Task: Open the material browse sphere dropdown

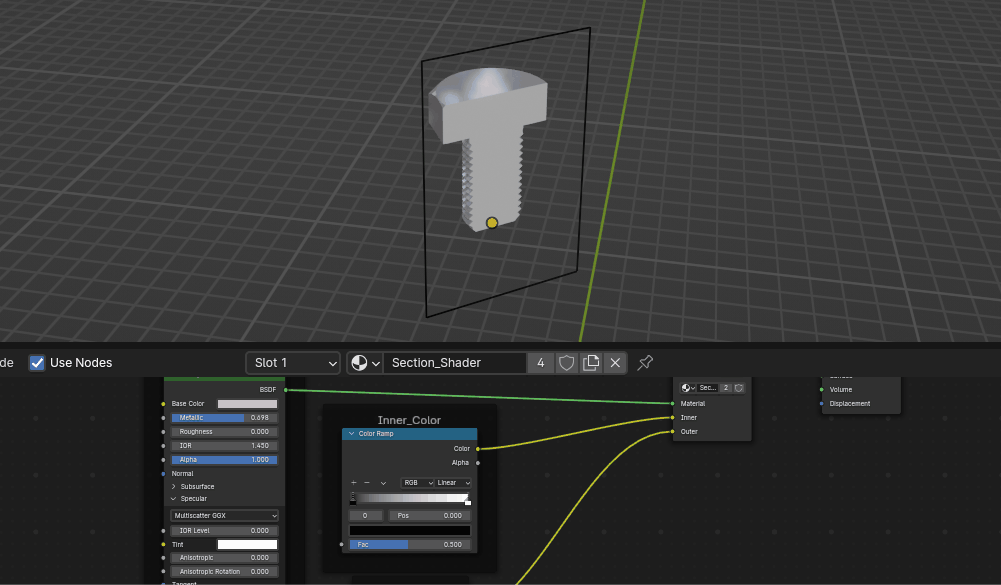Action: click(x=365, y=363)
